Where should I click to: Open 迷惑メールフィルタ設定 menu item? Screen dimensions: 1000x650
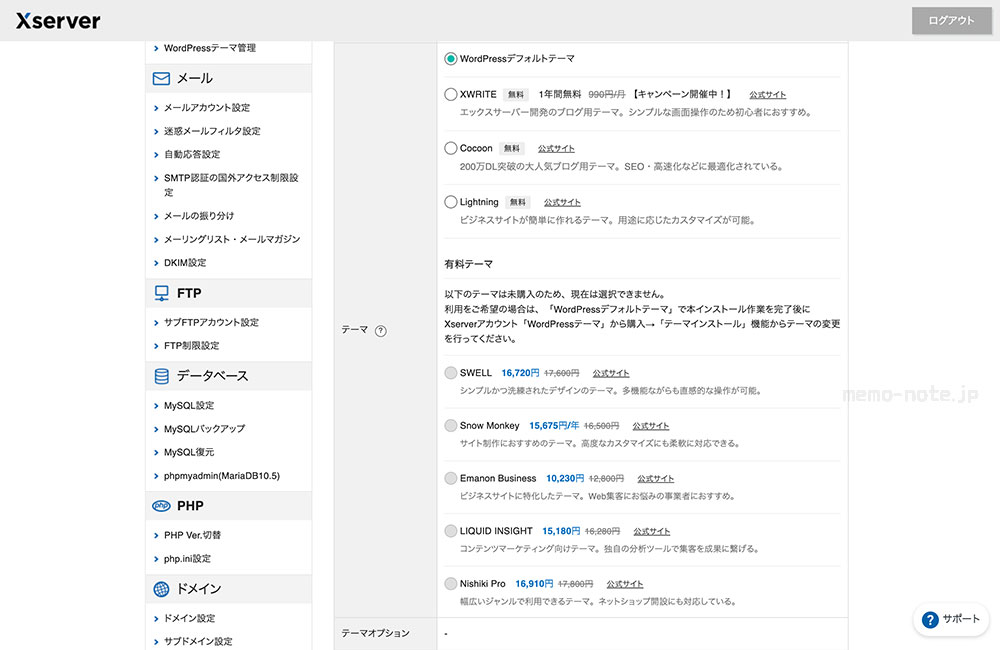[212, 131]
